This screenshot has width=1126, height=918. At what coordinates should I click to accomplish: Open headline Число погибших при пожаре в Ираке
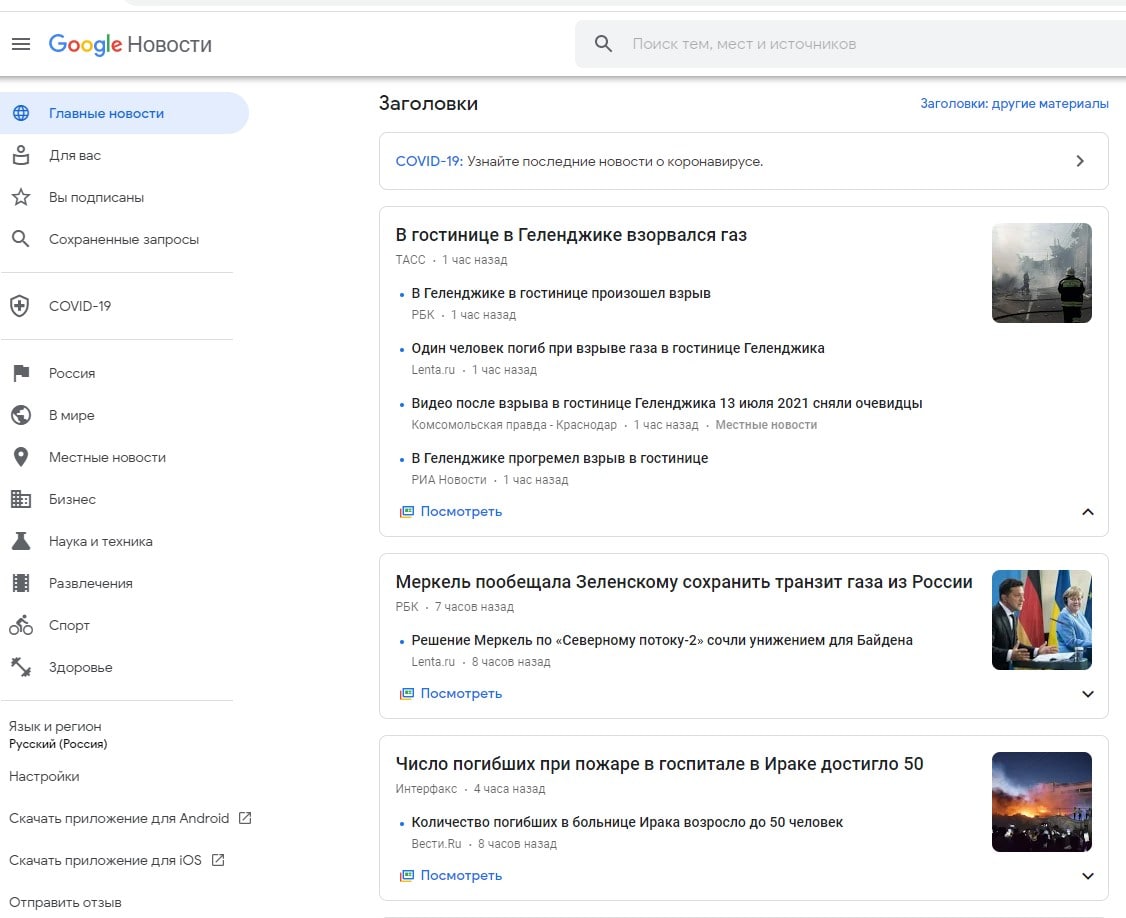(x=659, y=764)
